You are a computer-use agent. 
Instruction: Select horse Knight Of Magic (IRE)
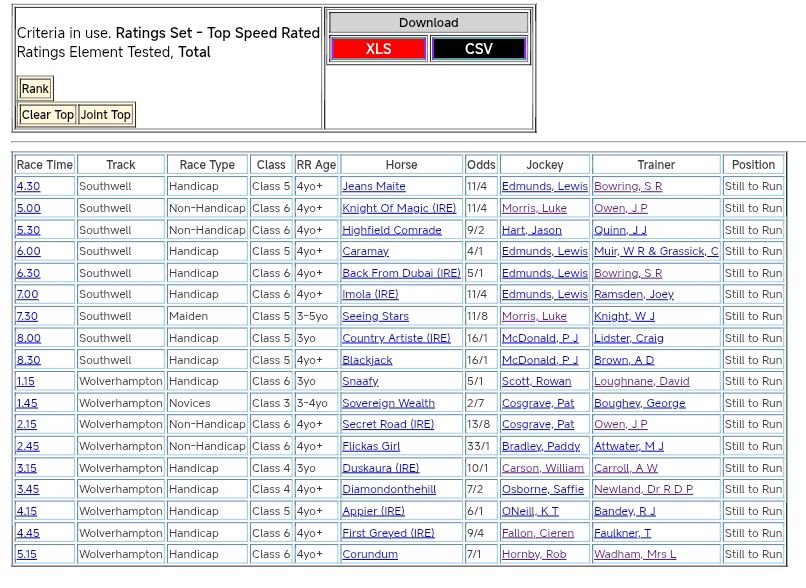(x=398, y=208)
